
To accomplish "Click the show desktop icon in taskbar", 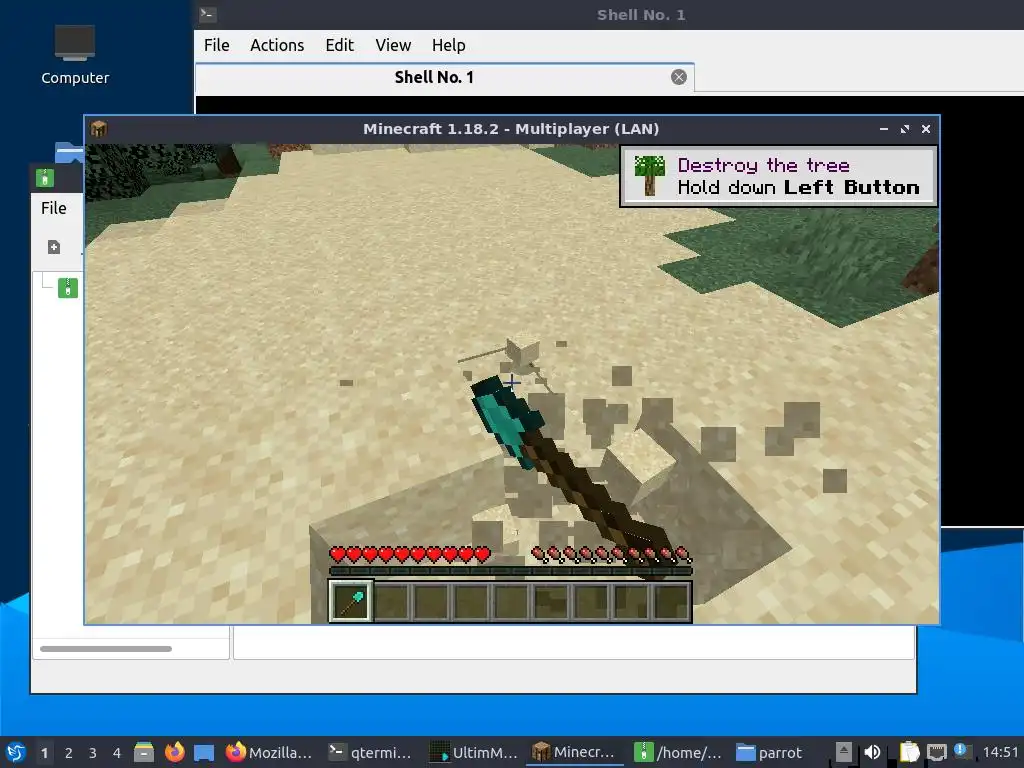I will point(204,753).
